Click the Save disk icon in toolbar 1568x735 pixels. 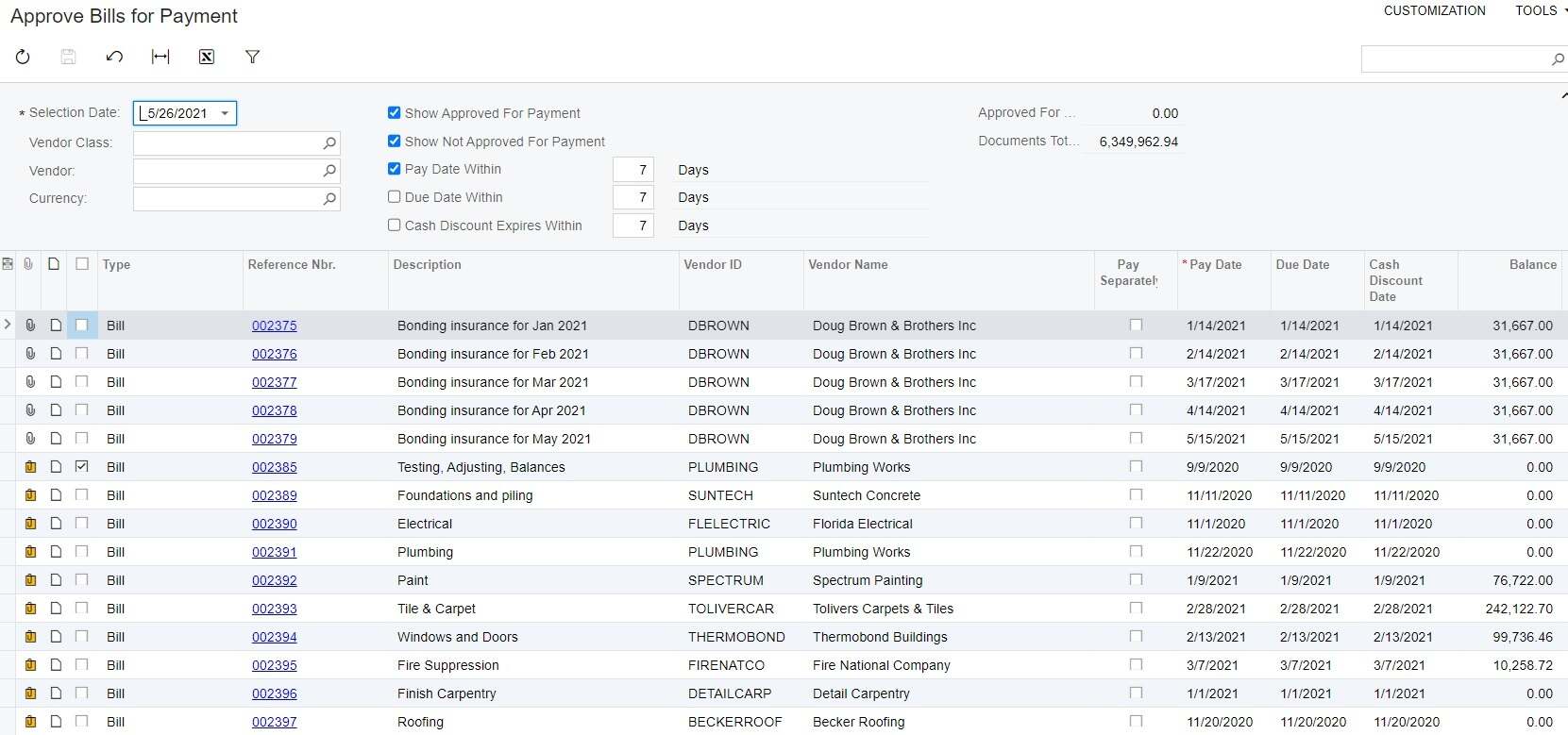coord(68,57)
